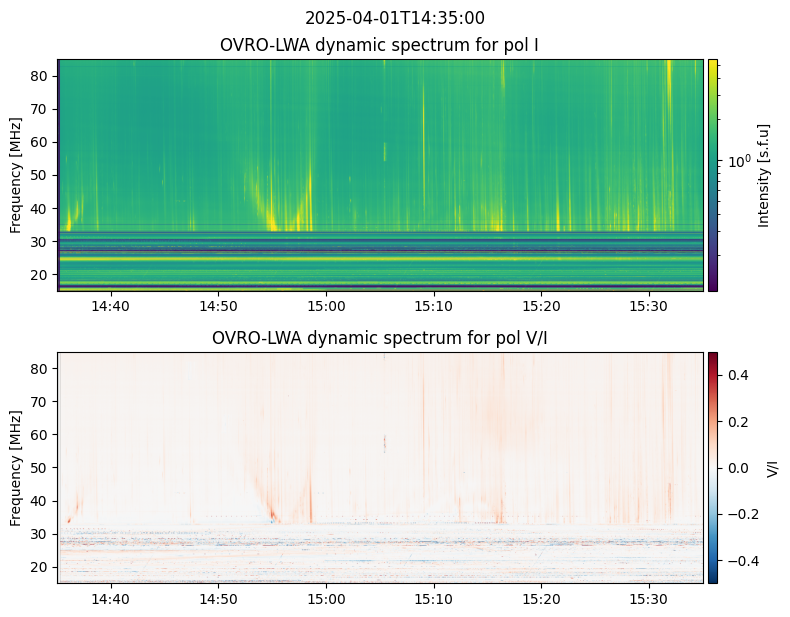Click the bright burst near 14:55 in pol I
790x617 pixels.
(271, 220)
